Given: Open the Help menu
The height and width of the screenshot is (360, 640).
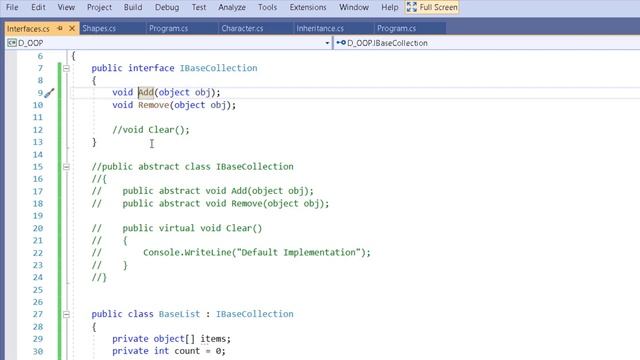Looking at the screenshot, I should [389, 7].
